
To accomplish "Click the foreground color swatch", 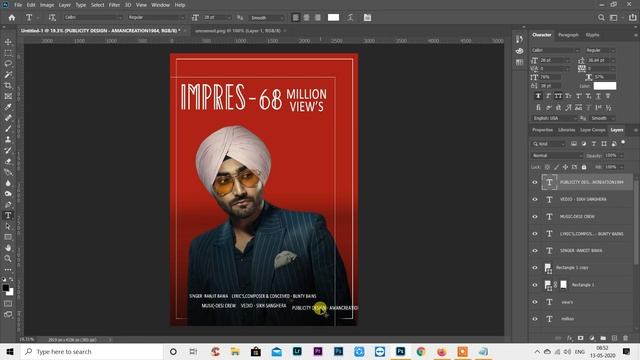I will pos(6,288).
